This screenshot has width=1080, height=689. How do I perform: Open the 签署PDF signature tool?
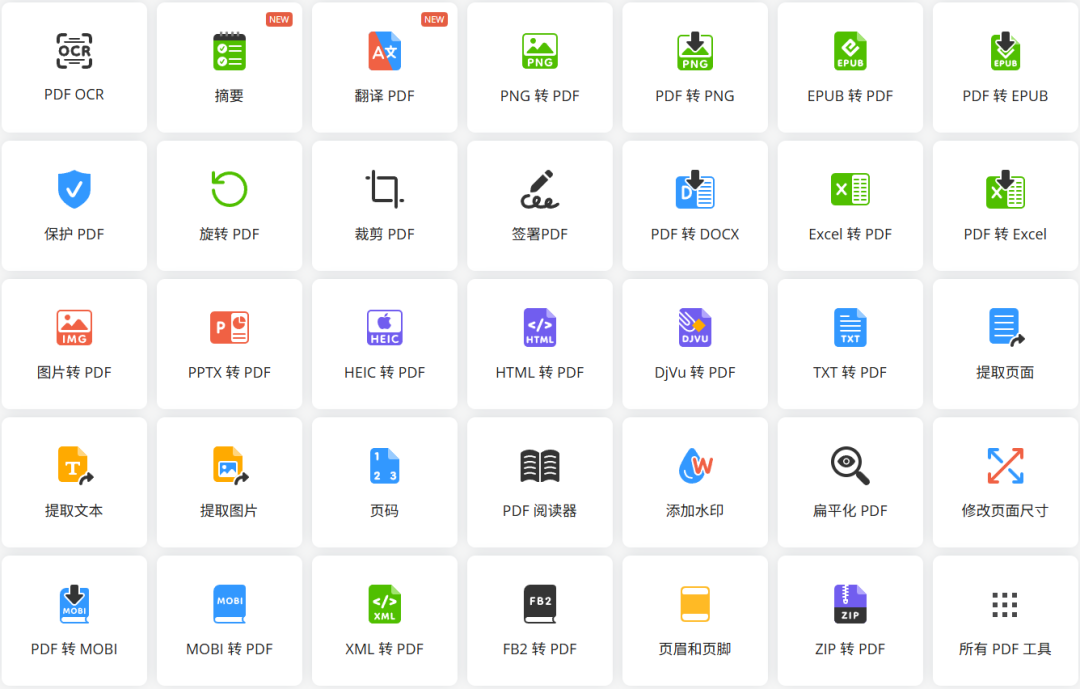pos(540,206)
